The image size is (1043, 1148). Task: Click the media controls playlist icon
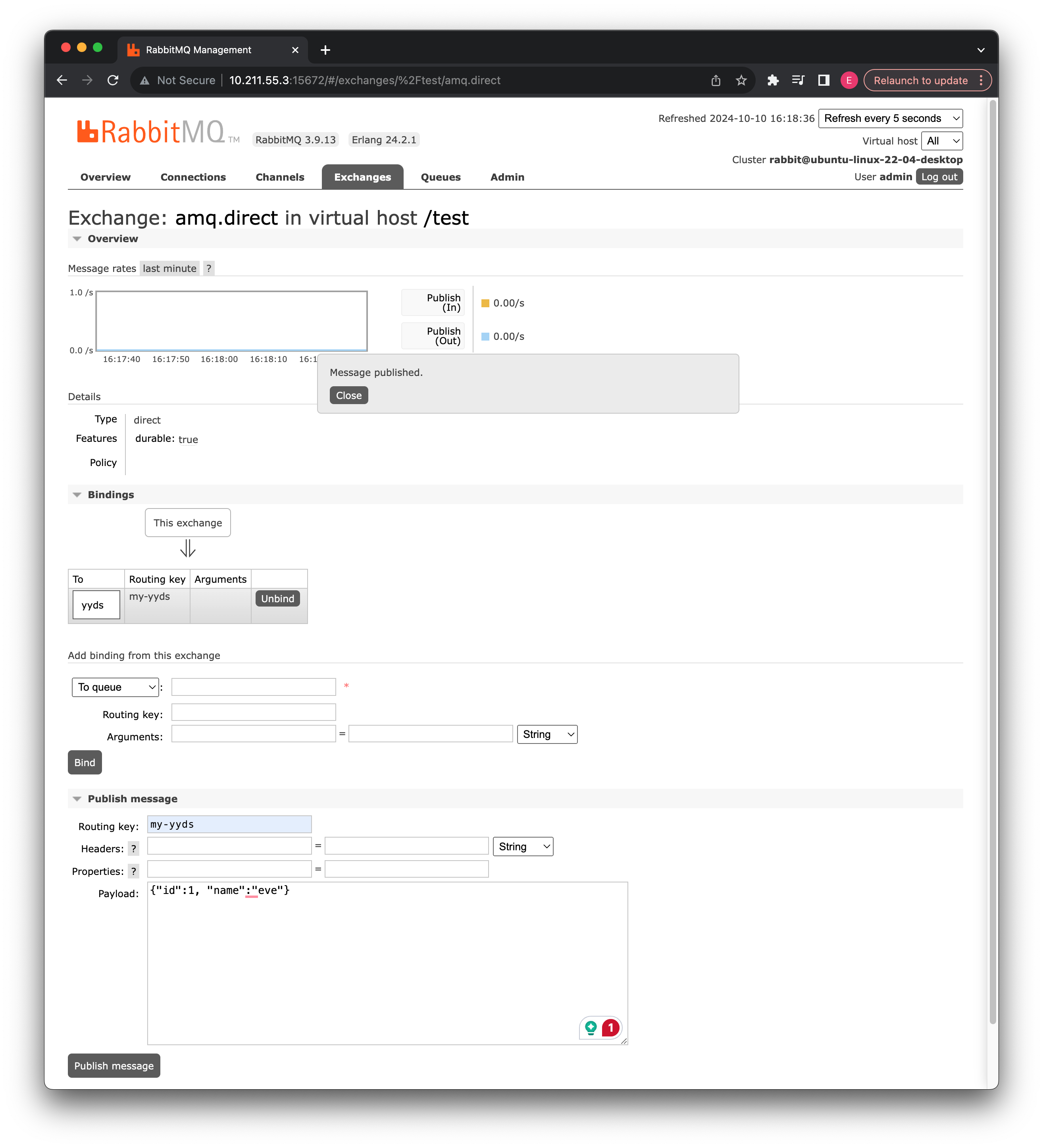click(x=798, y=80)
